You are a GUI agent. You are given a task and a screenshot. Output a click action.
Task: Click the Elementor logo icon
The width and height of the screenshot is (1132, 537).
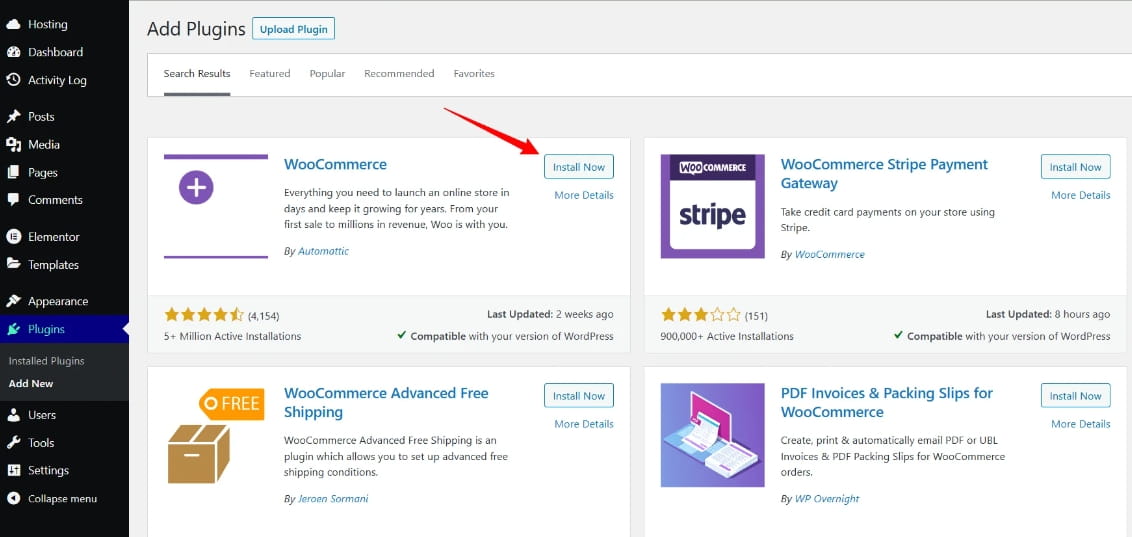point(13,237)
